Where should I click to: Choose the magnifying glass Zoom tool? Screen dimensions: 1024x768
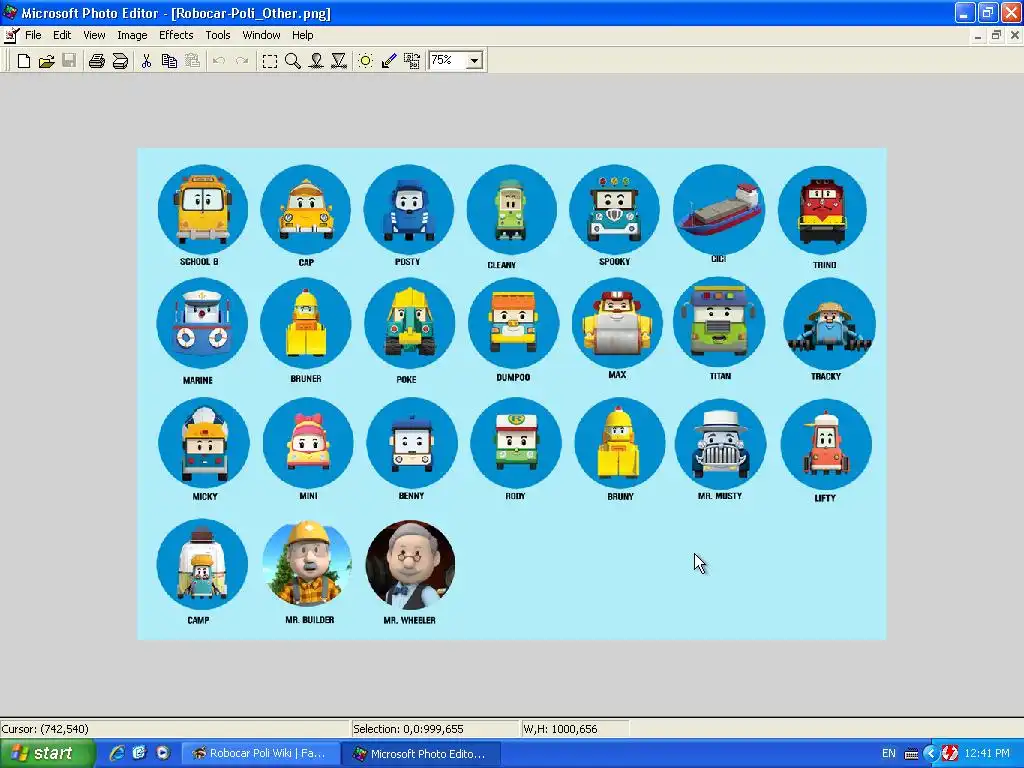(x=293, y=61)
